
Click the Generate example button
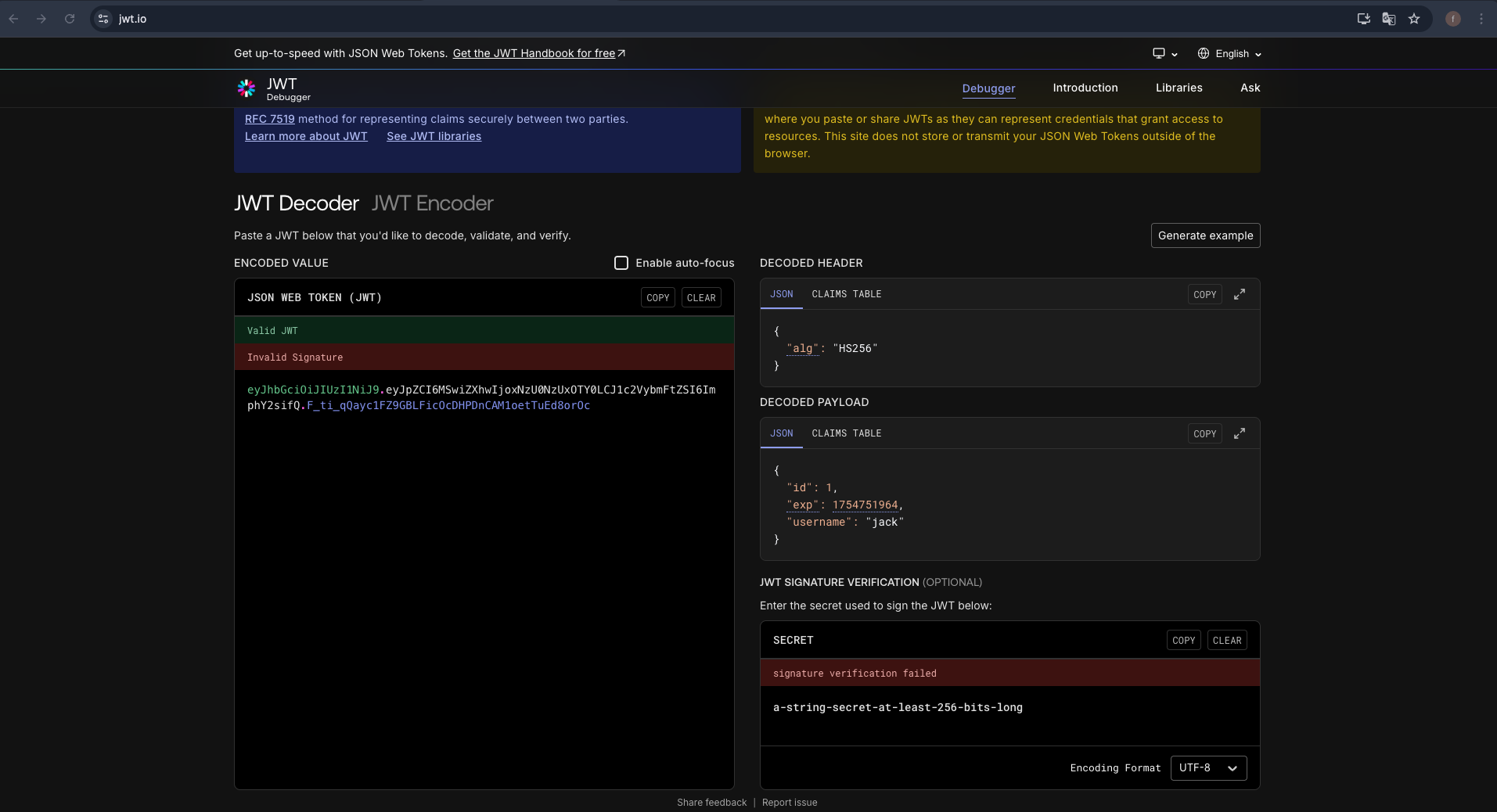[x=1205, y=235]
